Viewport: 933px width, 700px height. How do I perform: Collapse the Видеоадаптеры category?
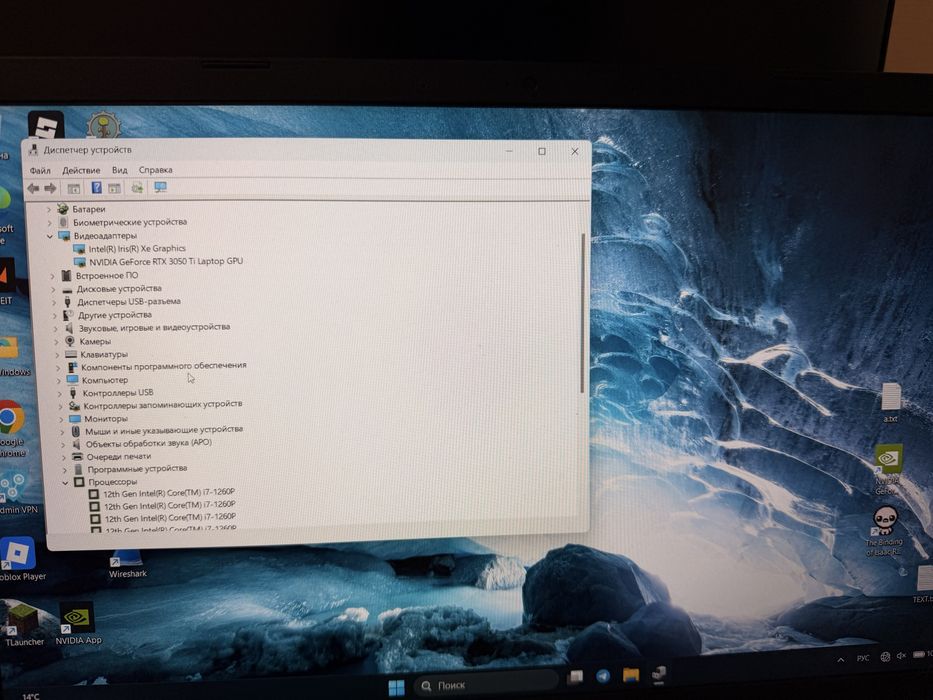50,236
